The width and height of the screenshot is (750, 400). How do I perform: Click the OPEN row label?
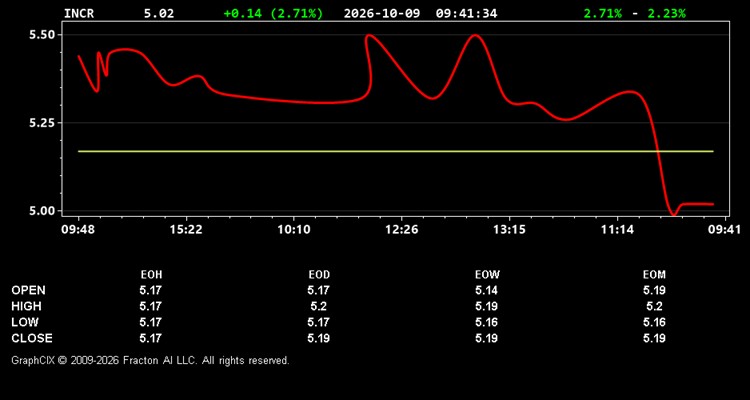point(29,290)
